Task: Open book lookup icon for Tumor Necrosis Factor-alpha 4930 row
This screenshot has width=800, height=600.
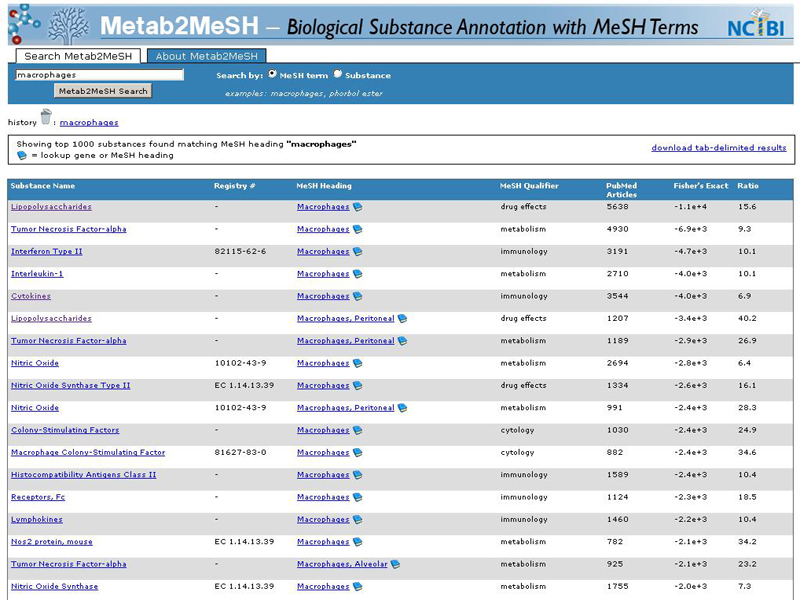Action: (x=358, y=230)
